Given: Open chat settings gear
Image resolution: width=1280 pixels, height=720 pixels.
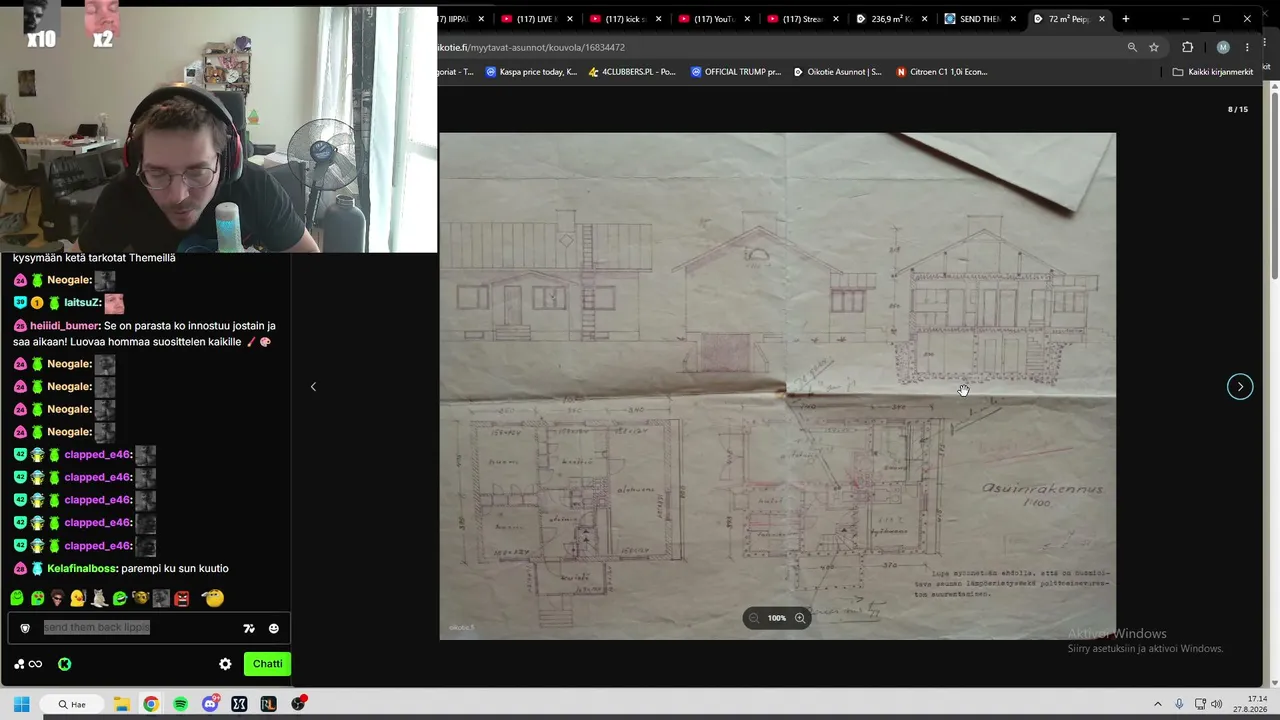Looking at the screenshot, I should point(225,664).
